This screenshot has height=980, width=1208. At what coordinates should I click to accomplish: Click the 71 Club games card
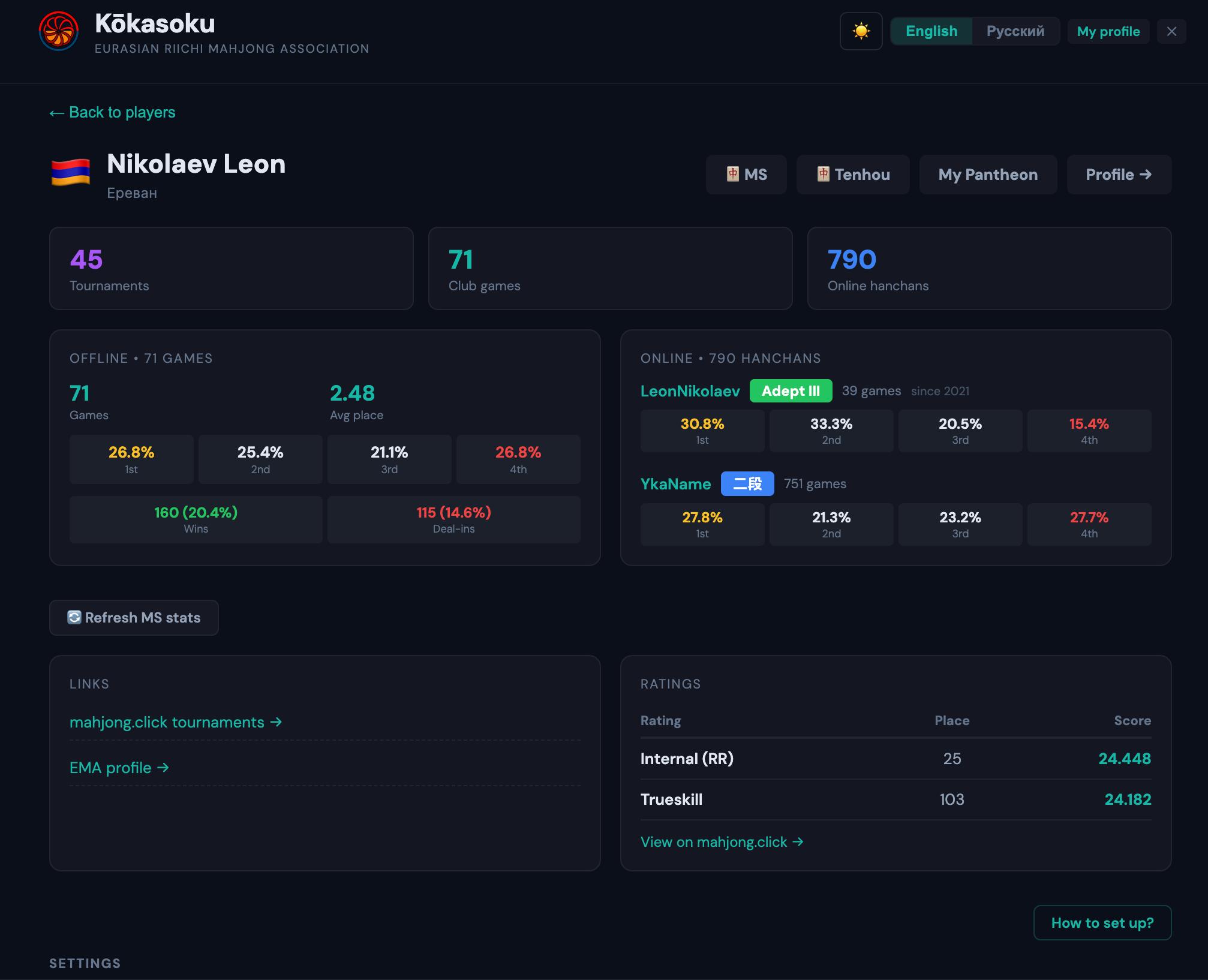610,268
